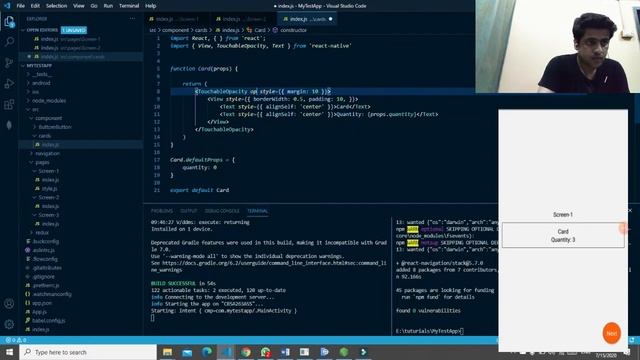Click the Windows taskbar search box
Image resolution: width=640 pixels, height=360 pixels.
click(x=88, y=352)
